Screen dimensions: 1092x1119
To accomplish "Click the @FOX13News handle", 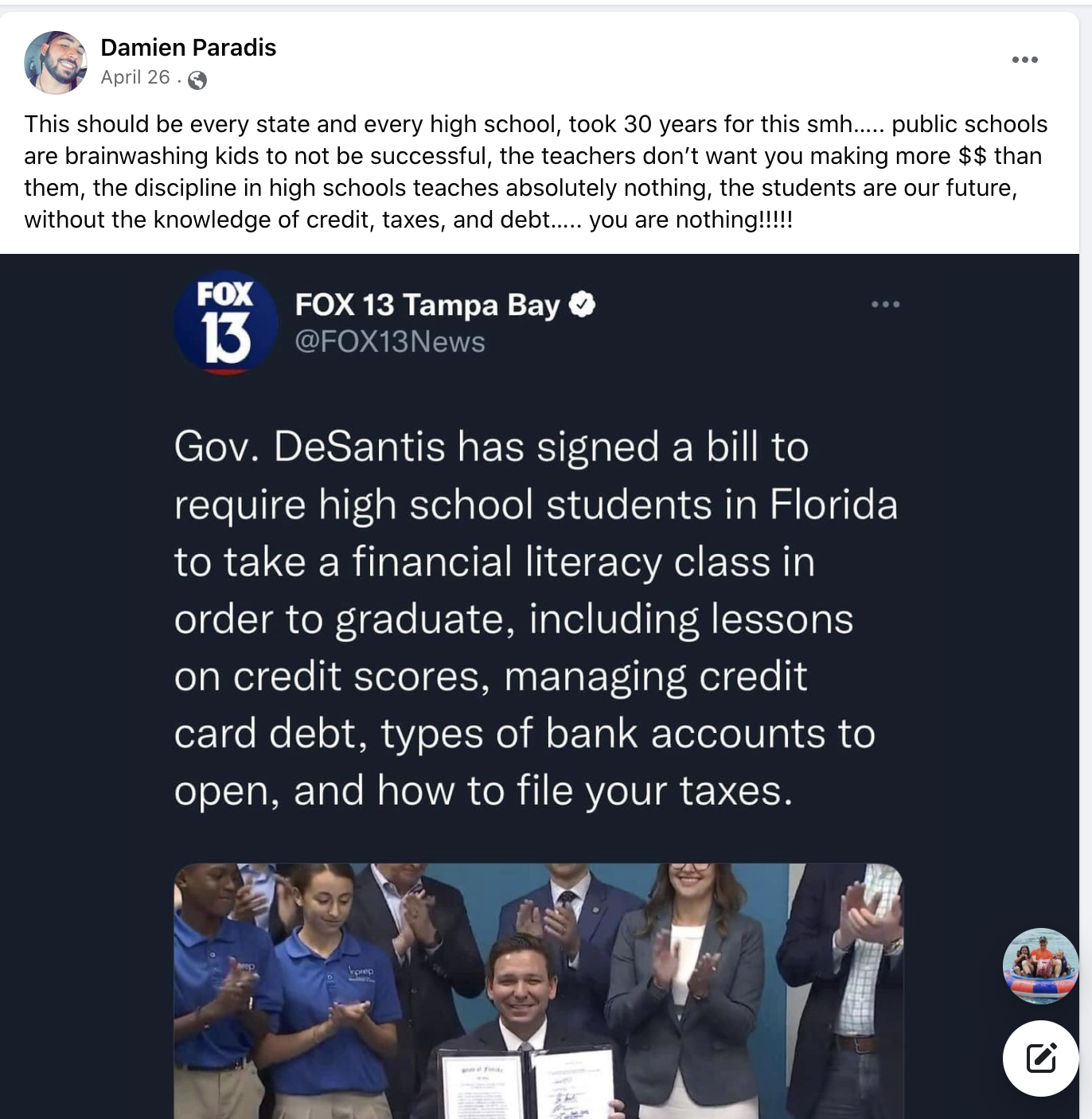I will (x=390, y=341).
